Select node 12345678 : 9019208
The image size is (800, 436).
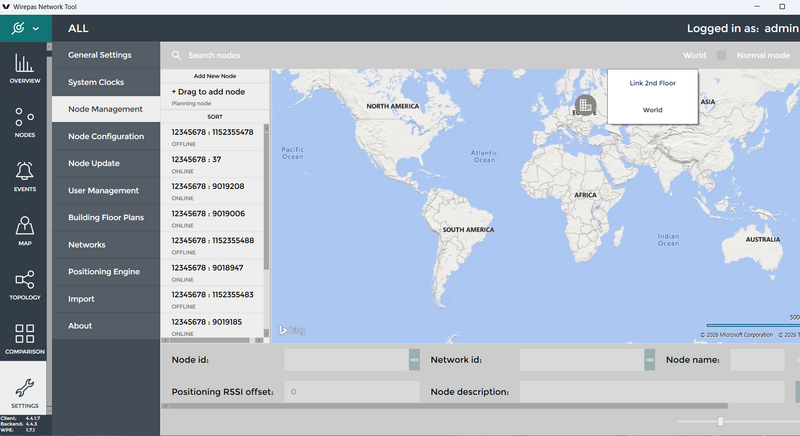pyautogui.click(x=212, y=191)
